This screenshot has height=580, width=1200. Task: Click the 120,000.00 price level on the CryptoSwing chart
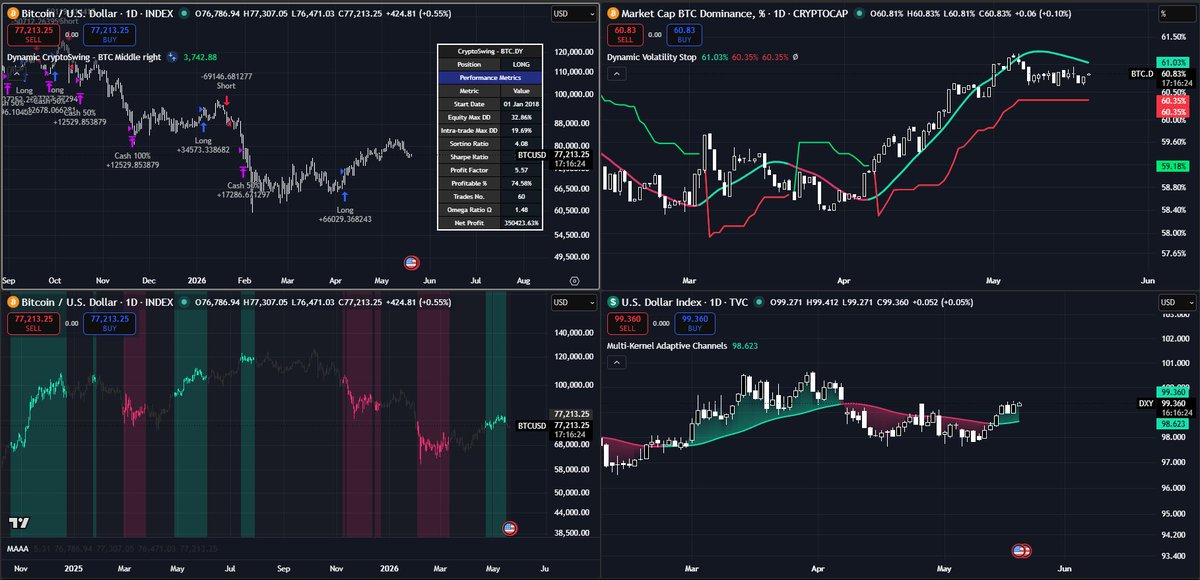573,51
